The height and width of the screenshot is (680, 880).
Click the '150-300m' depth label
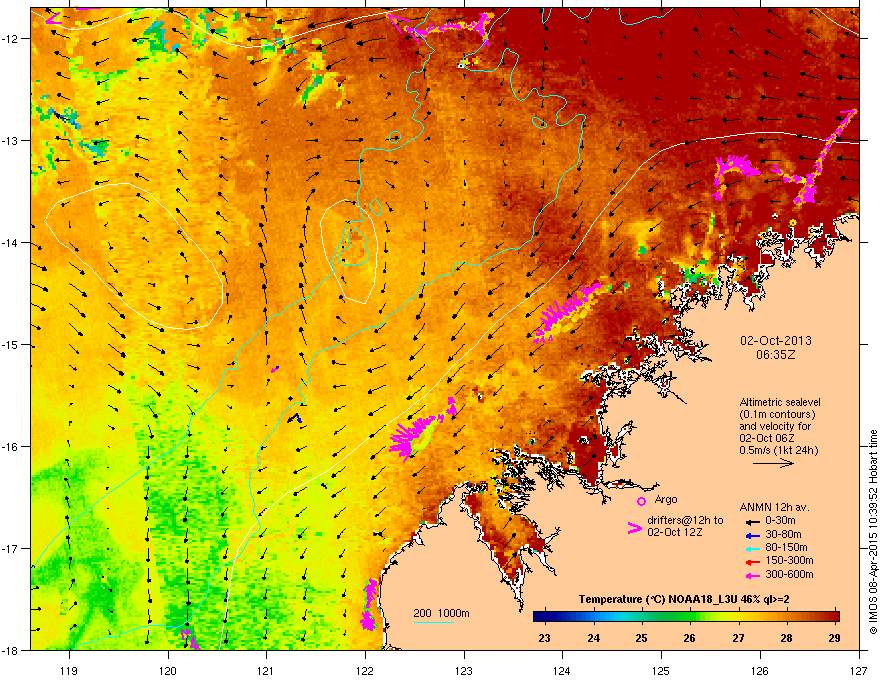pos(789,560)
